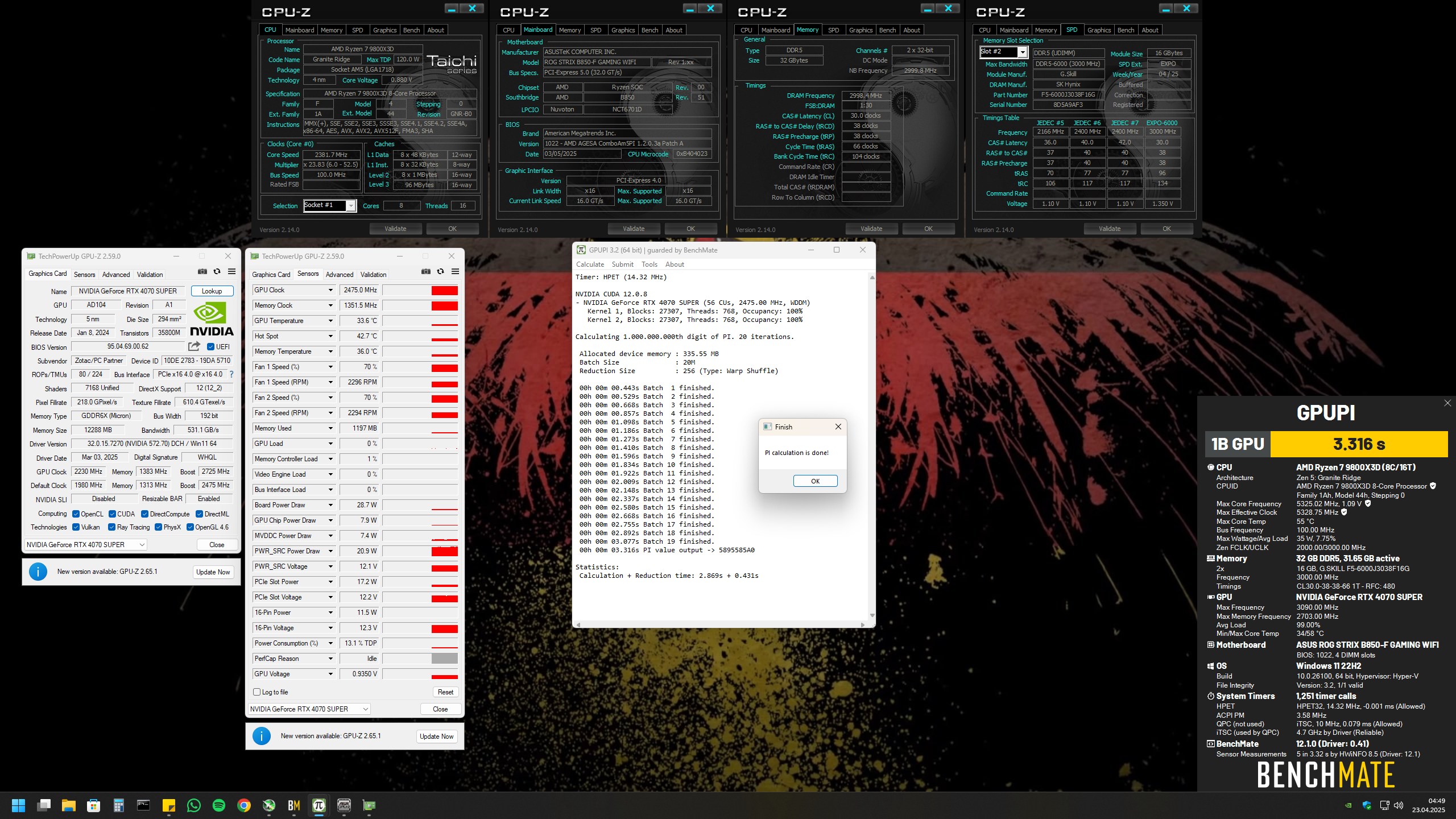Toggle the OpenCL checkbox
This screenshot has height=819, width=1456.
[76, 514]
